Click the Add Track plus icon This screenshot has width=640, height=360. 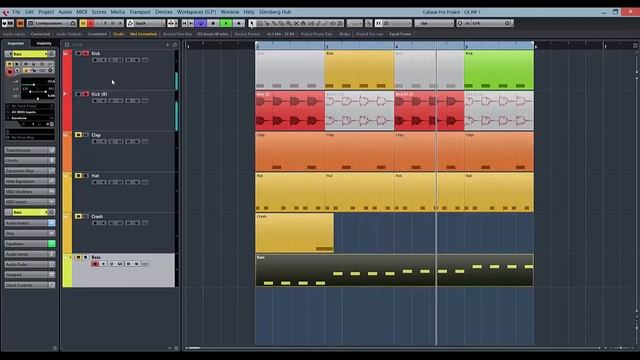pyautogui.click(x=167, y=44)
